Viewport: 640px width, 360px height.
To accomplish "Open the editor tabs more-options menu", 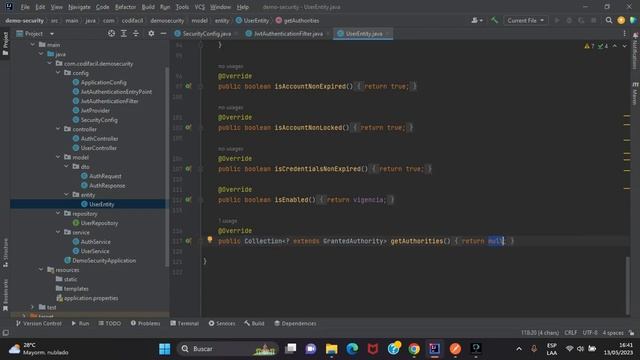I will coord(624,33).
